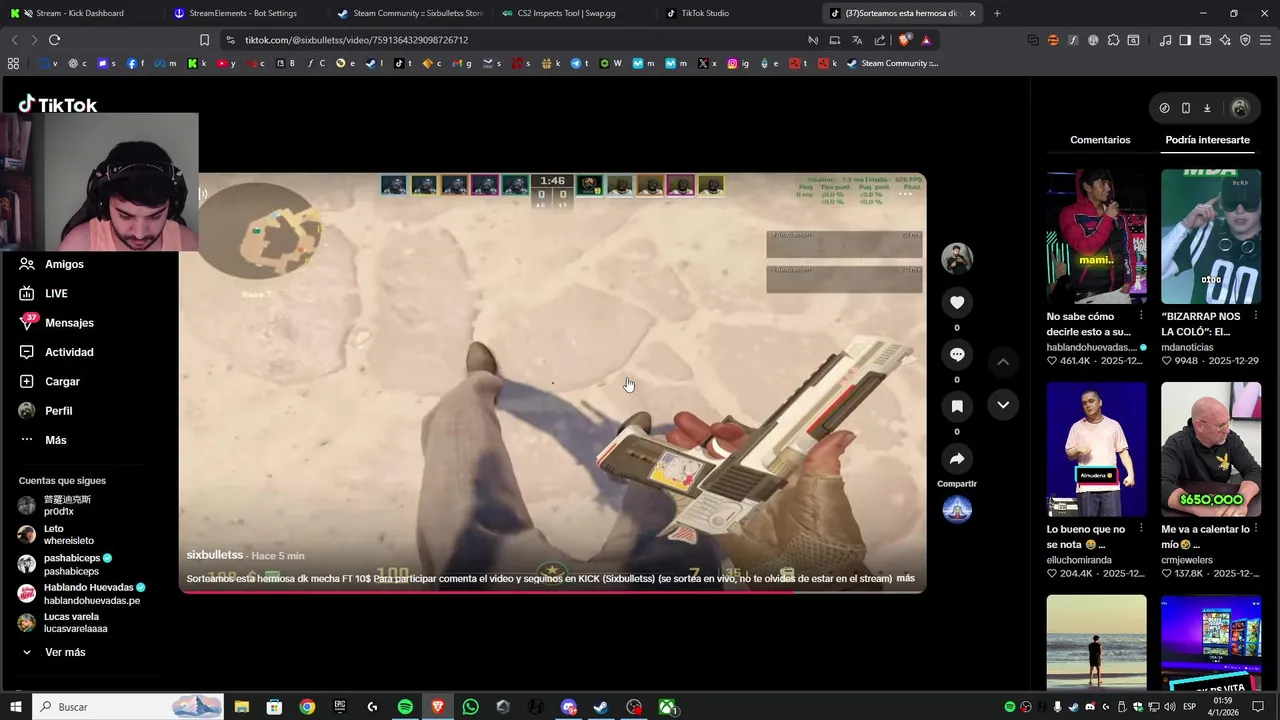
Task: Open comments via the speech bubble icon
Action: point(957,355)
